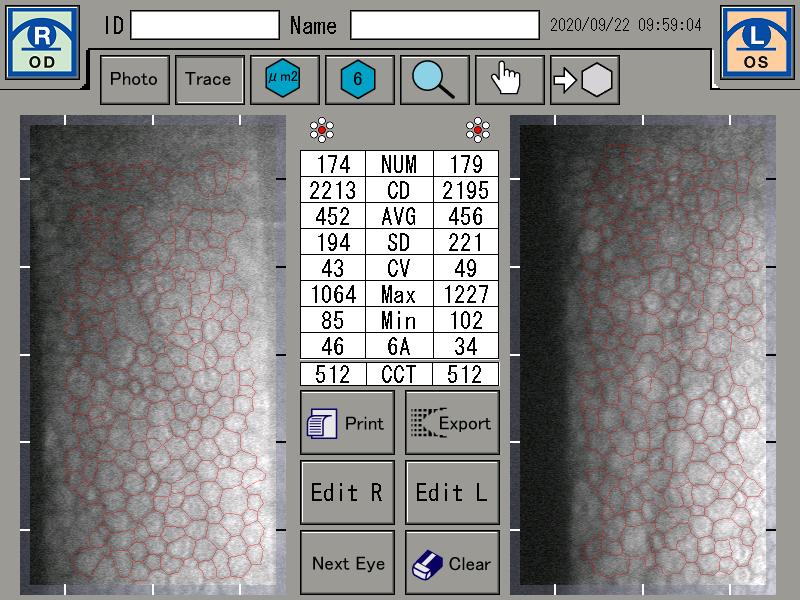
Task: Click the left eye CD value 2195
Action: tap(466, 190)
